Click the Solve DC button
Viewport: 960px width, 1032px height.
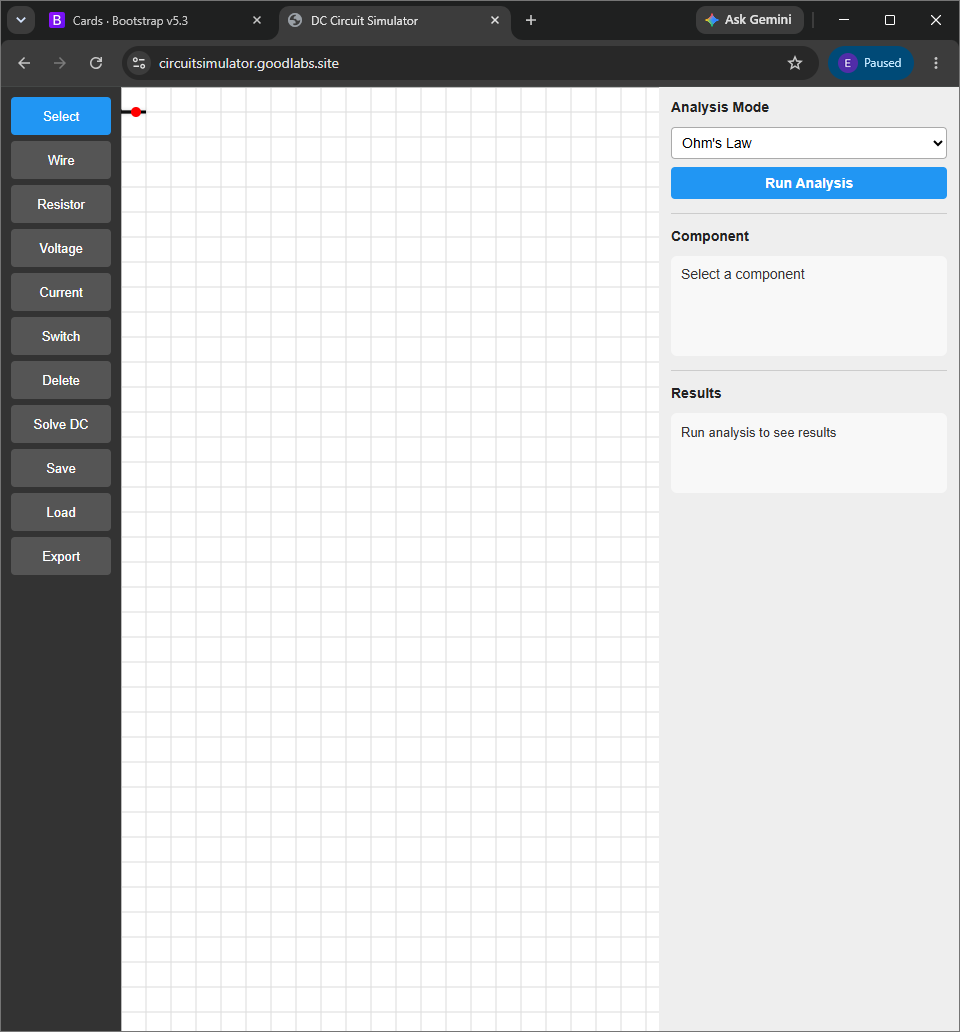pos(61,425)
